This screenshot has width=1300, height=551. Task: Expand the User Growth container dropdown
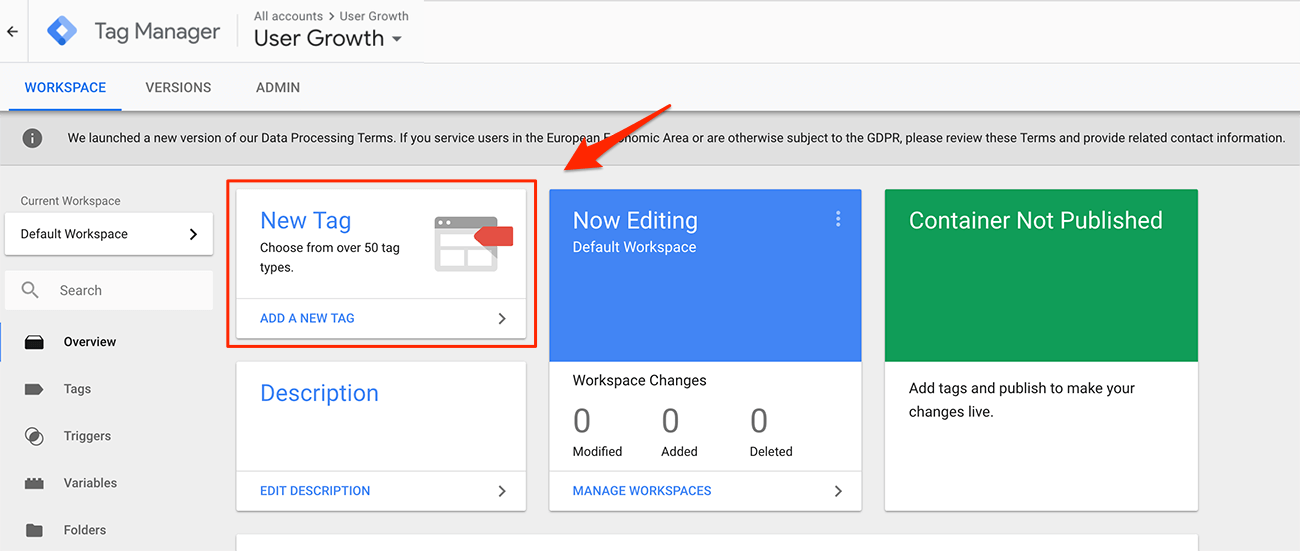[396, 39]
